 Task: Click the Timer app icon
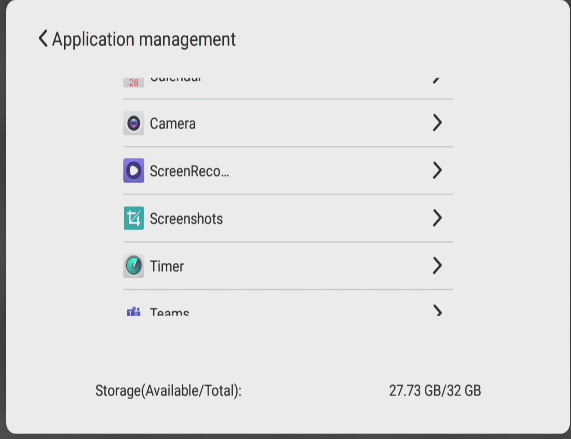(x=134, y=266)
